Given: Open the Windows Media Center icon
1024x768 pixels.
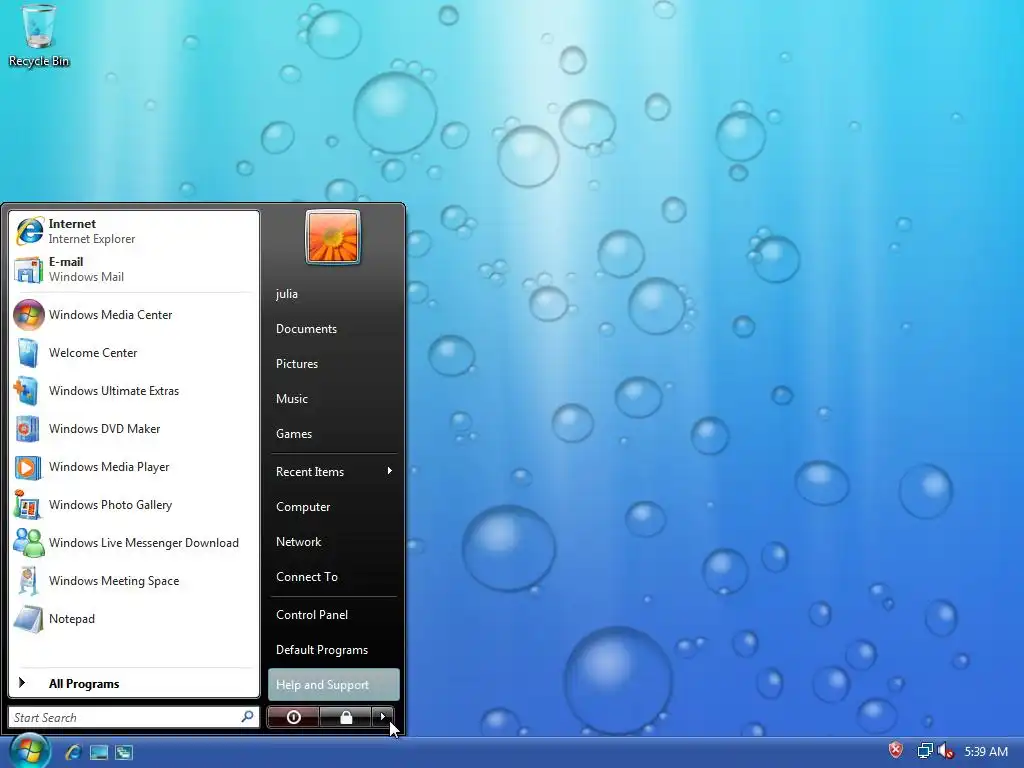Looking at the screenshot, I should click(29, 315).
